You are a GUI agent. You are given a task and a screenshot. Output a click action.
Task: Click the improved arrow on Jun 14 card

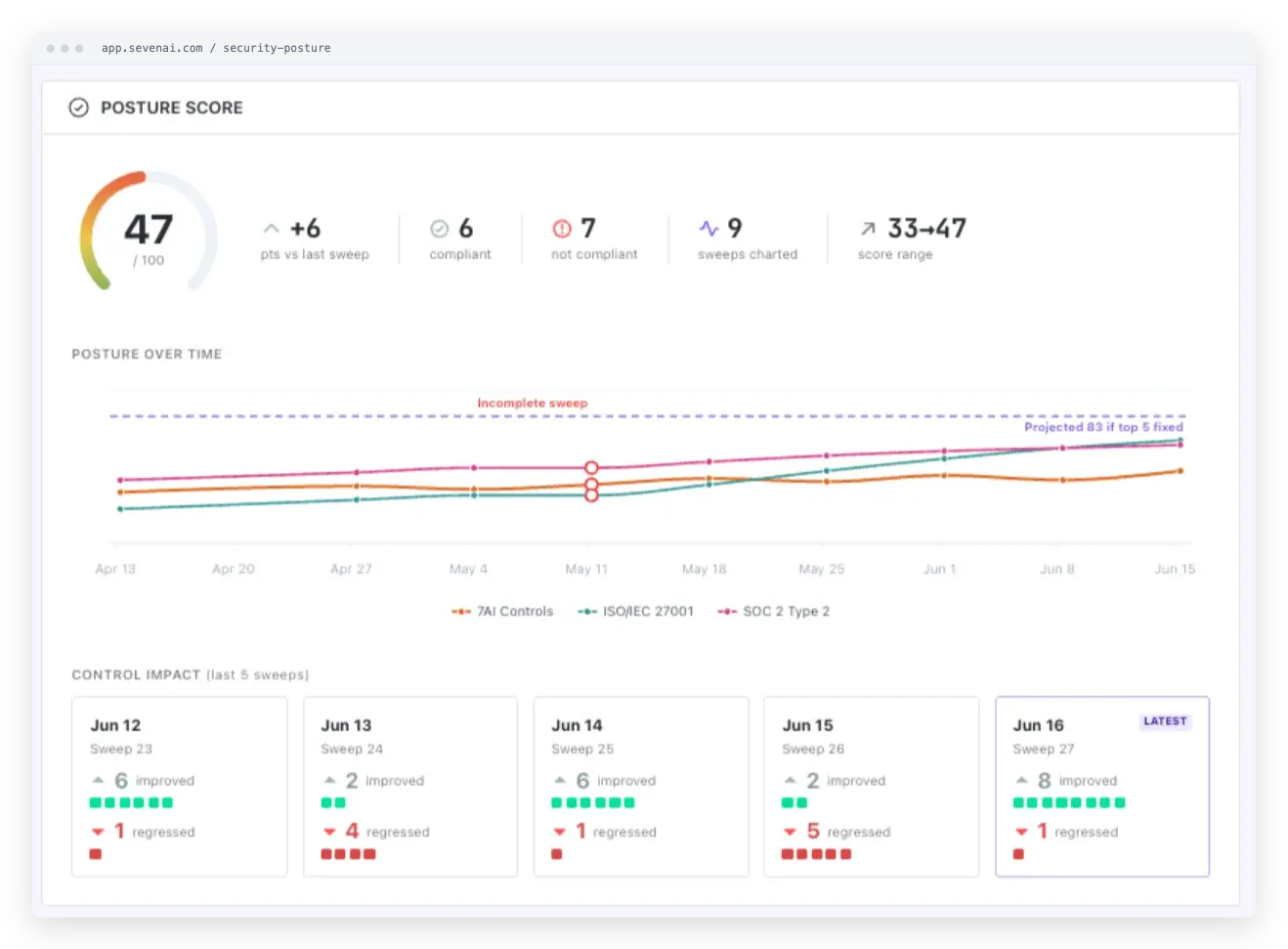pos(560,780)
